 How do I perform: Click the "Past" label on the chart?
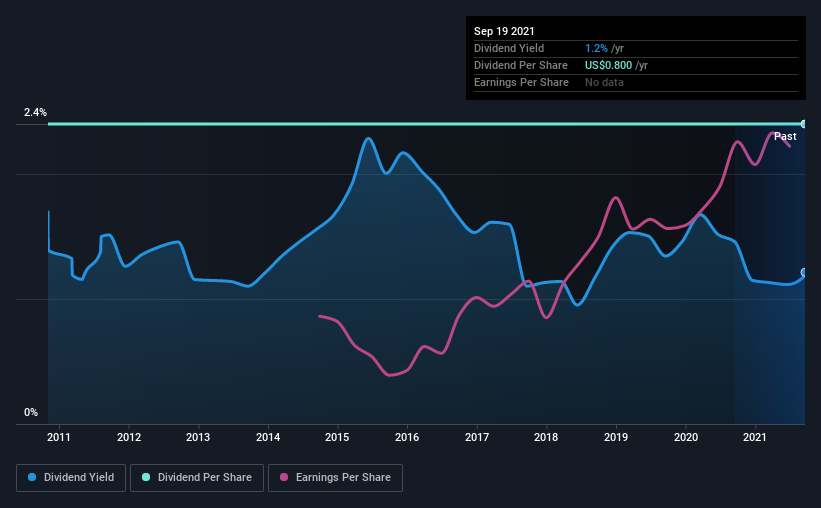785,136
